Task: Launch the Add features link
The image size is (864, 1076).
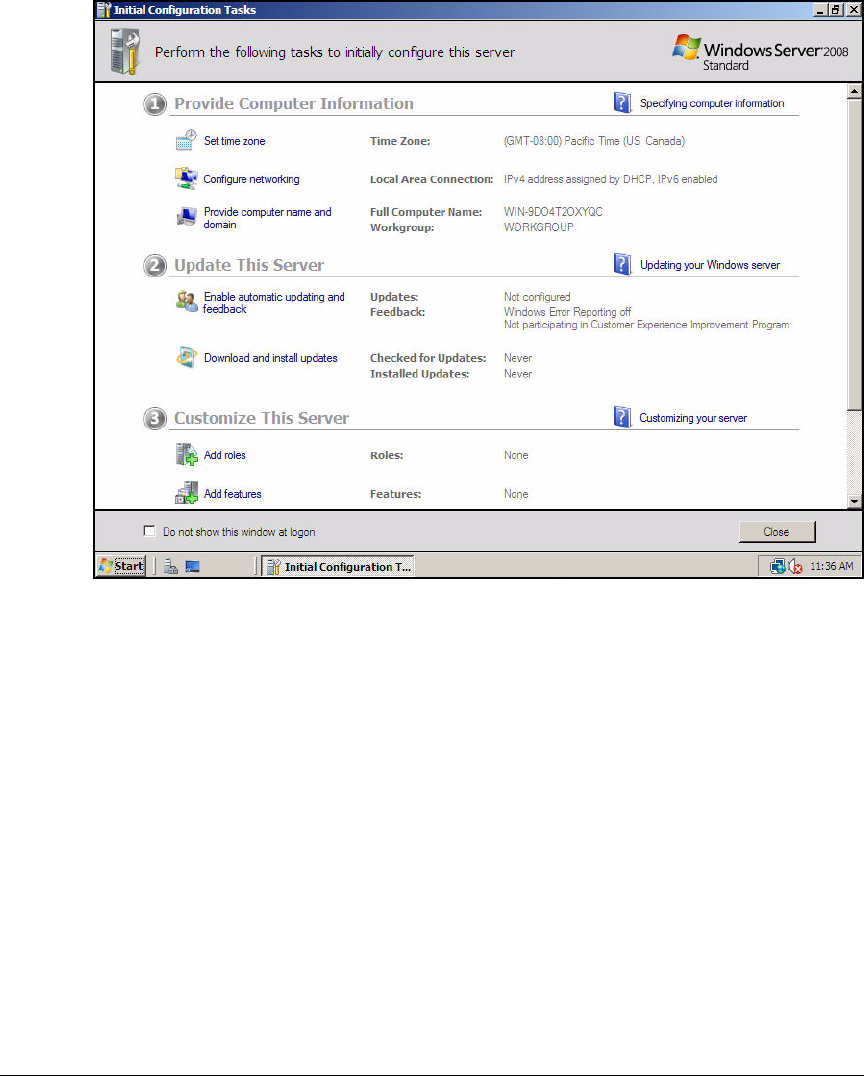Action: (233, 494)
